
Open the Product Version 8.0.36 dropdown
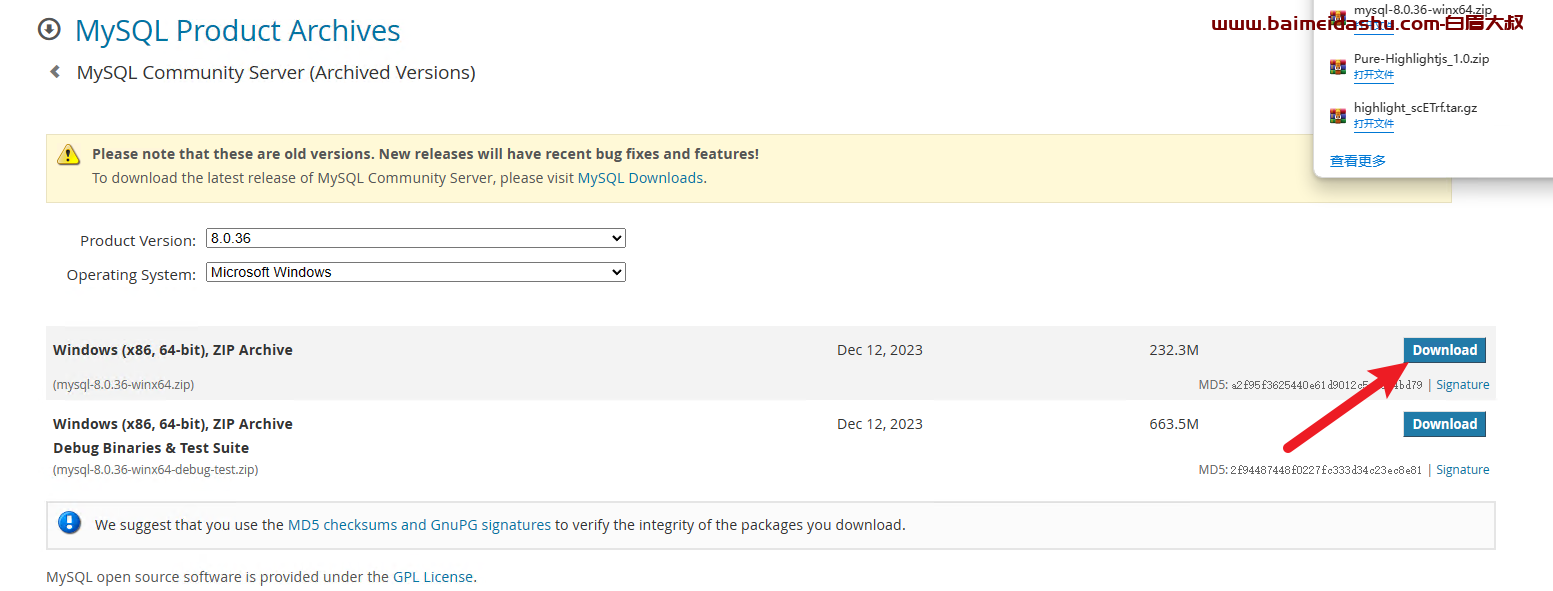click(416, 239)
